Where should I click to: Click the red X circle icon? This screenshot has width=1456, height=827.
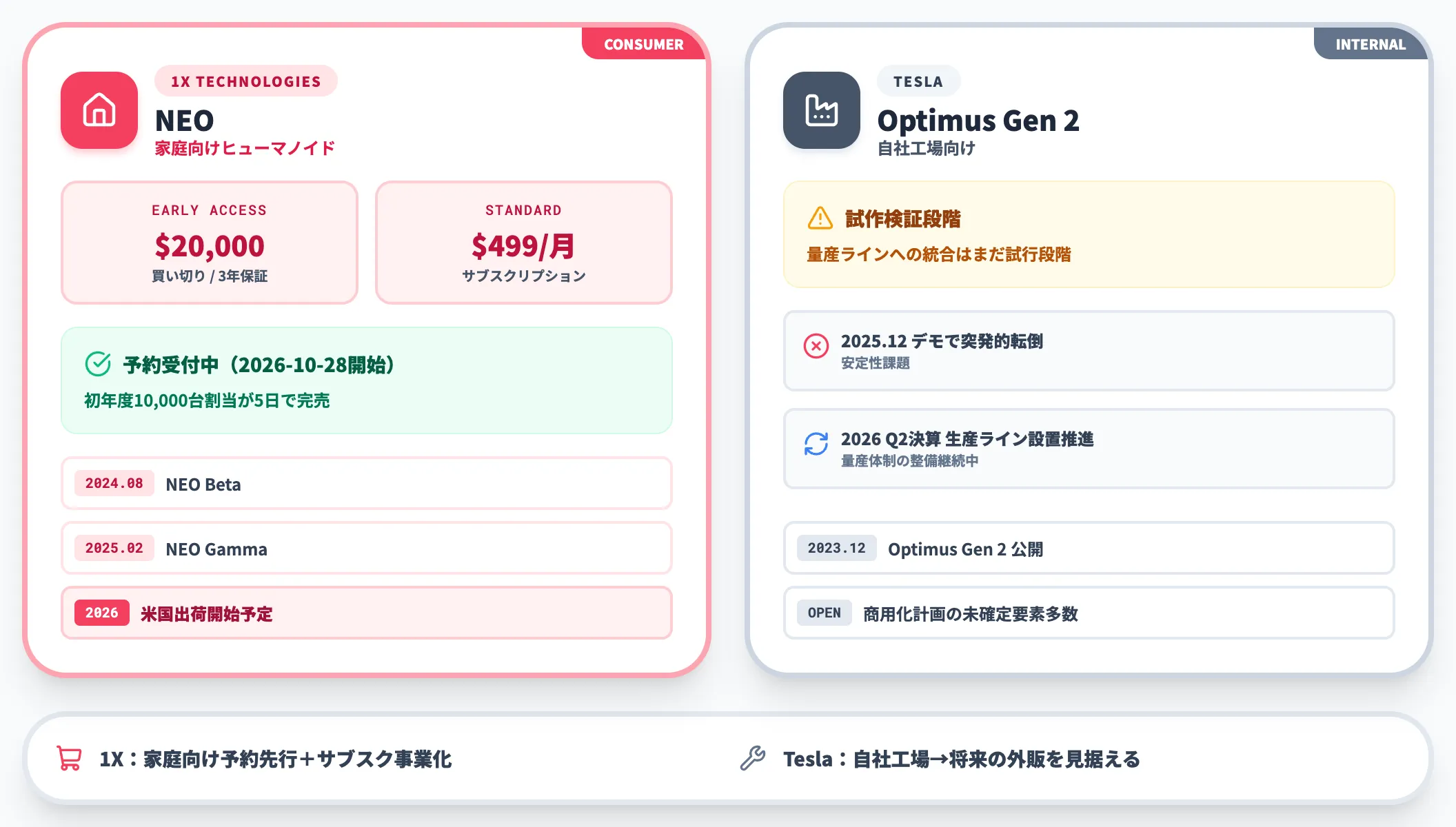[816, 346]
